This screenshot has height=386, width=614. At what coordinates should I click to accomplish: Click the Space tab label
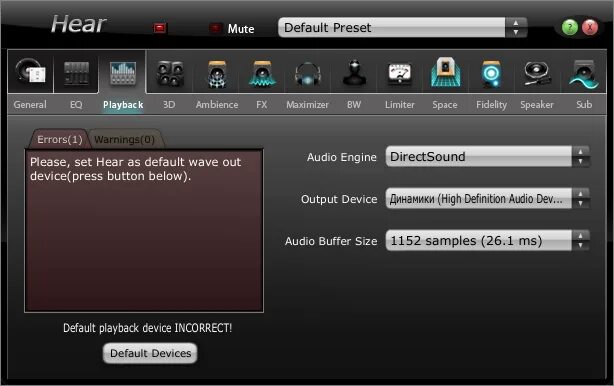(445, 105)
